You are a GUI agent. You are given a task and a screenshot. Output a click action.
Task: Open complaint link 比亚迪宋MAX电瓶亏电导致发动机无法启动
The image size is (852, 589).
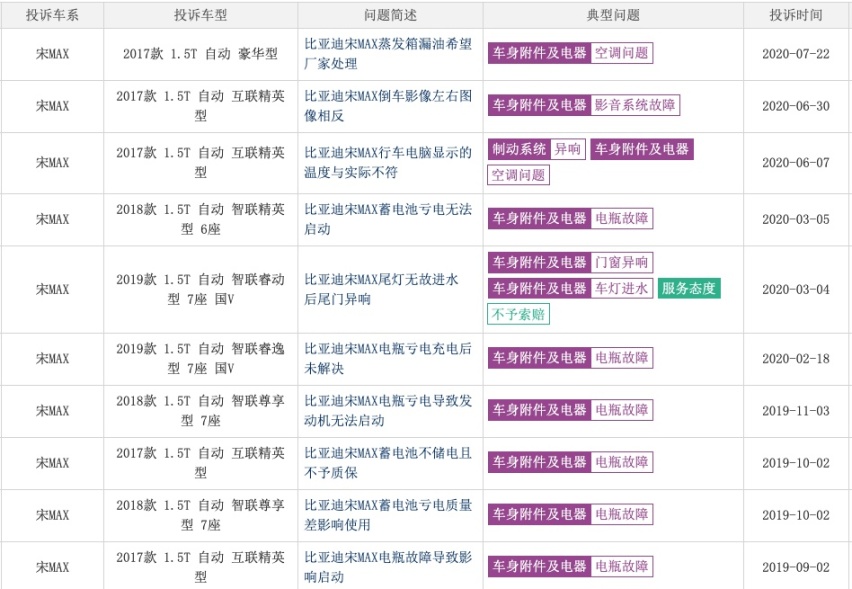coord(387,410)
